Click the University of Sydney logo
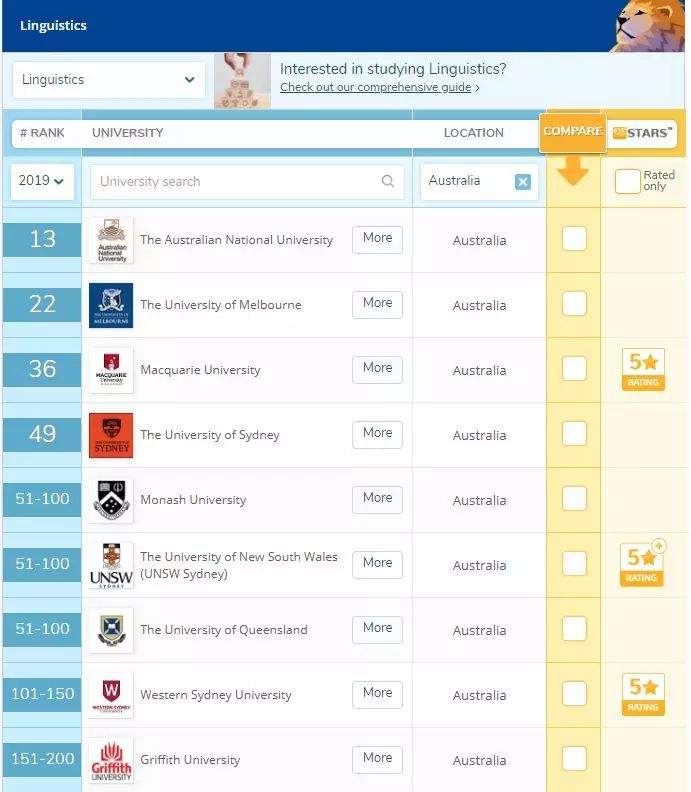Viewport: 691px width, 792px height. tap(111, 435)
